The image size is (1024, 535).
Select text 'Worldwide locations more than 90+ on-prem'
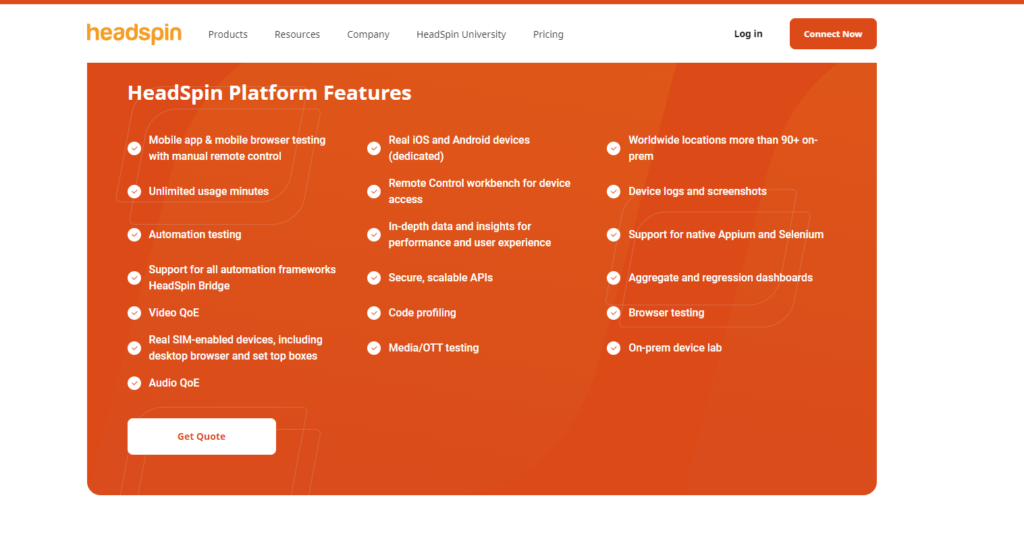[723, 148]
